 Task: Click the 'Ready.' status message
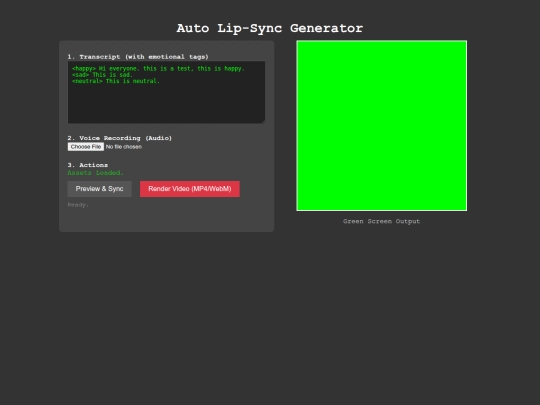(x=78, y=205)
